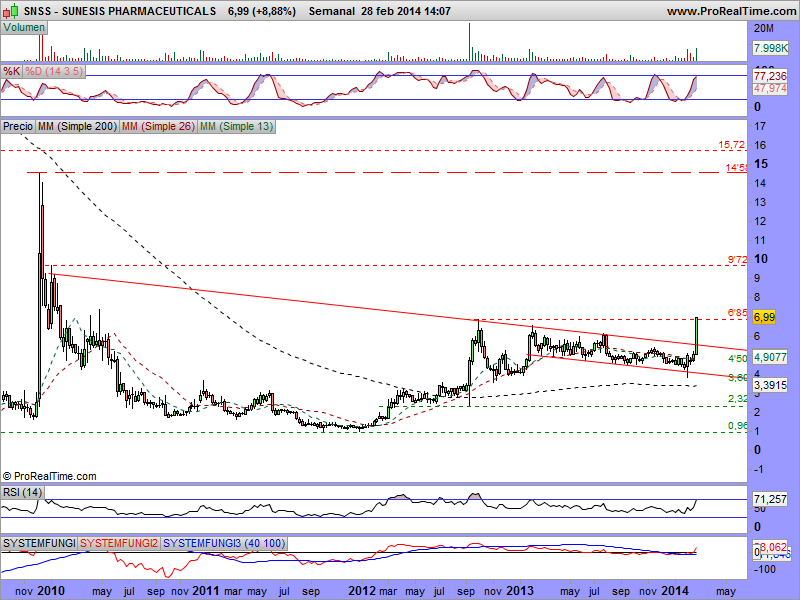Click the 2012 year marker on time axis

362,591
